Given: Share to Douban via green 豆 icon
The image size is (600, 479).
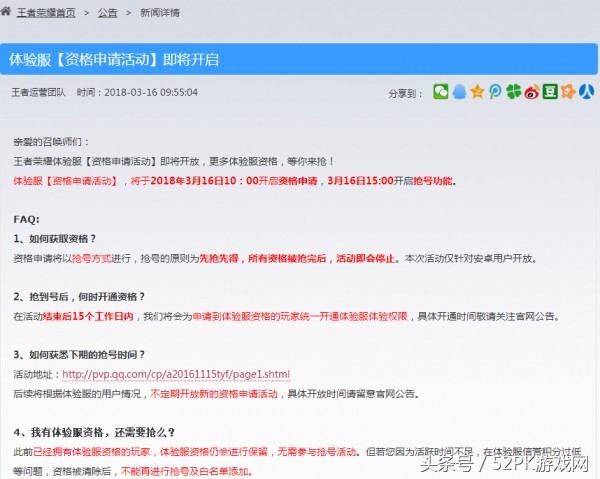Looking at the screenshot, I should pos(550,92).
